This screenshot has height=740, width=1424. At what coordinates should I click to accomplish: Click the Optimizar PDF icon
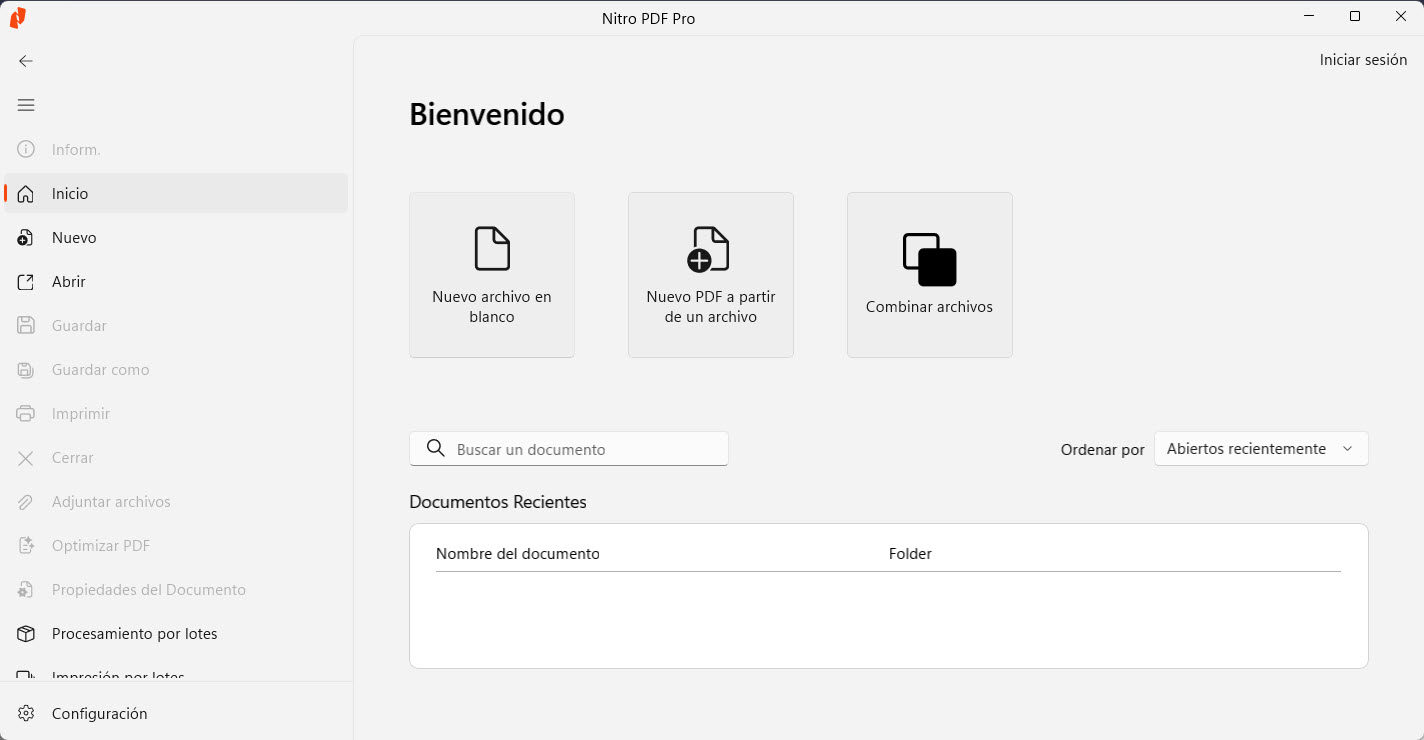click(26, 546)
